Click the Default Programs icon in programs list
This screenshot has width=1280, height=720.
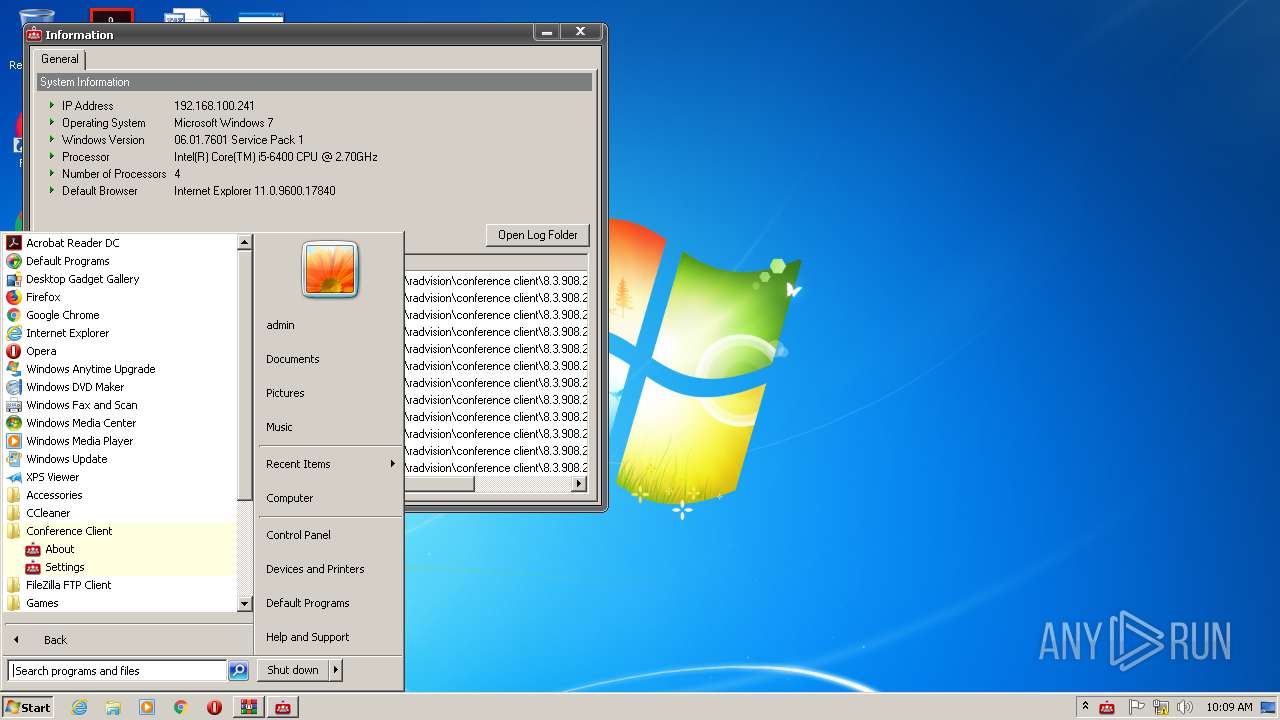pos(14,261)
